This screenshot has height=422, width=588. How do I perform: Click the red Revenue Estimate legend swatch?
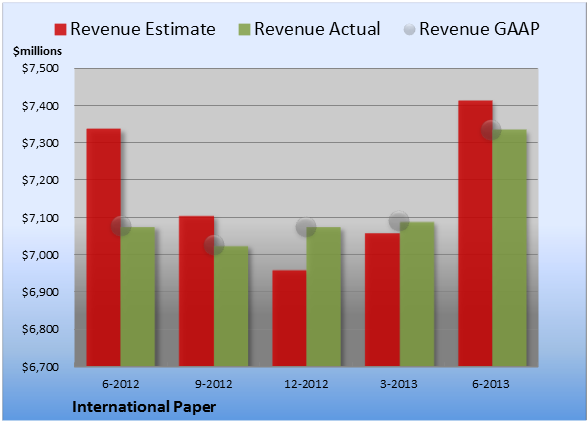pyautogui.click(x=60, y=30)
